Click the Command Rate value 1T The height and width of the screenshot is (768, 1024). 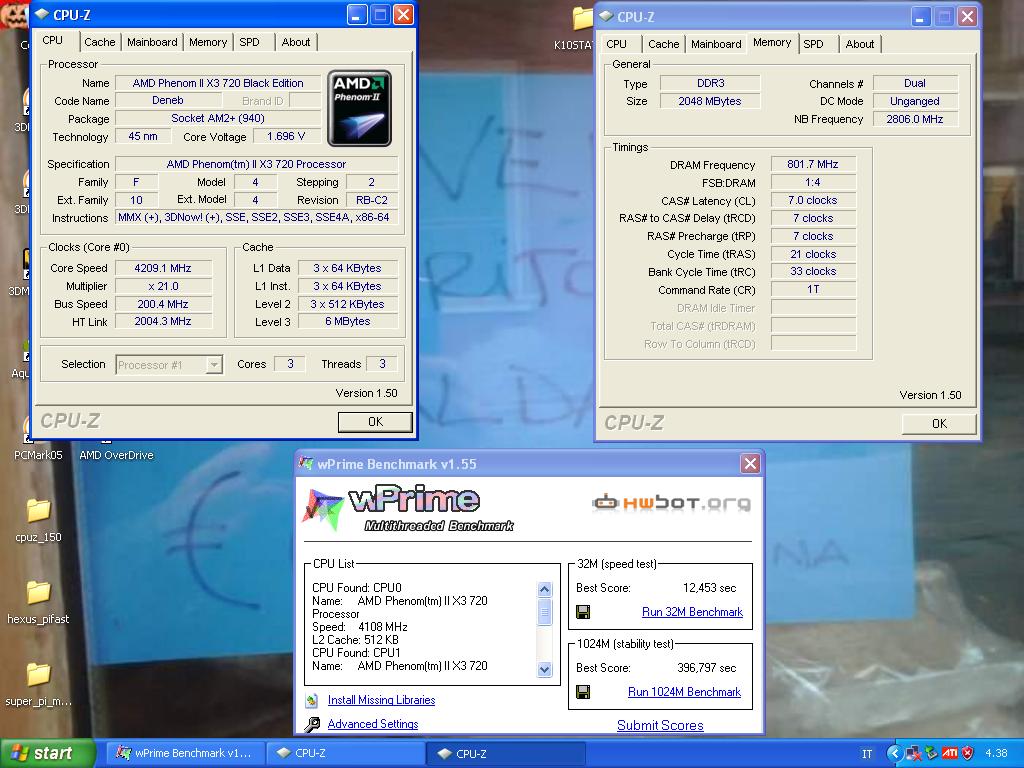click(x=813, y=289)
